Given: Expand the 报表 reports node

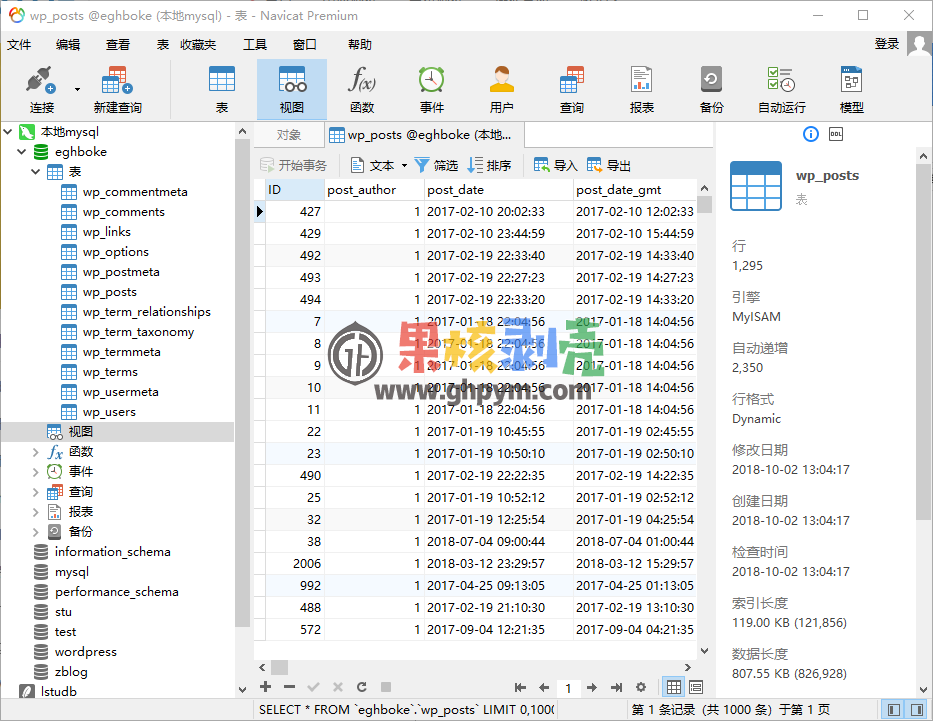Looking at the screenshot, I should [x=36, y=512].
